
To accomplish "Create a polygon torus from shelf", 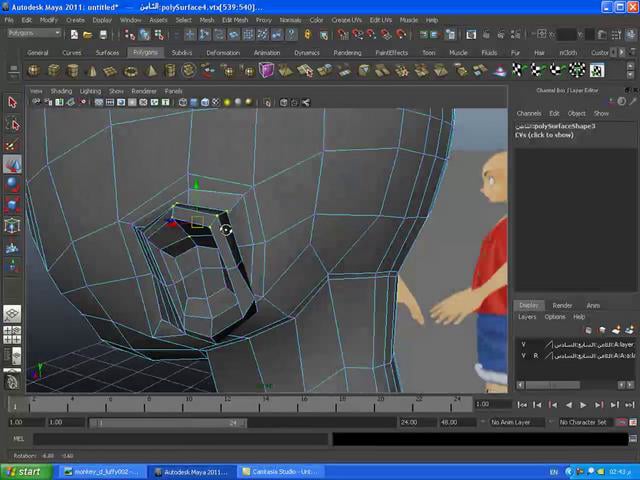I will click(x=131, y=71).
